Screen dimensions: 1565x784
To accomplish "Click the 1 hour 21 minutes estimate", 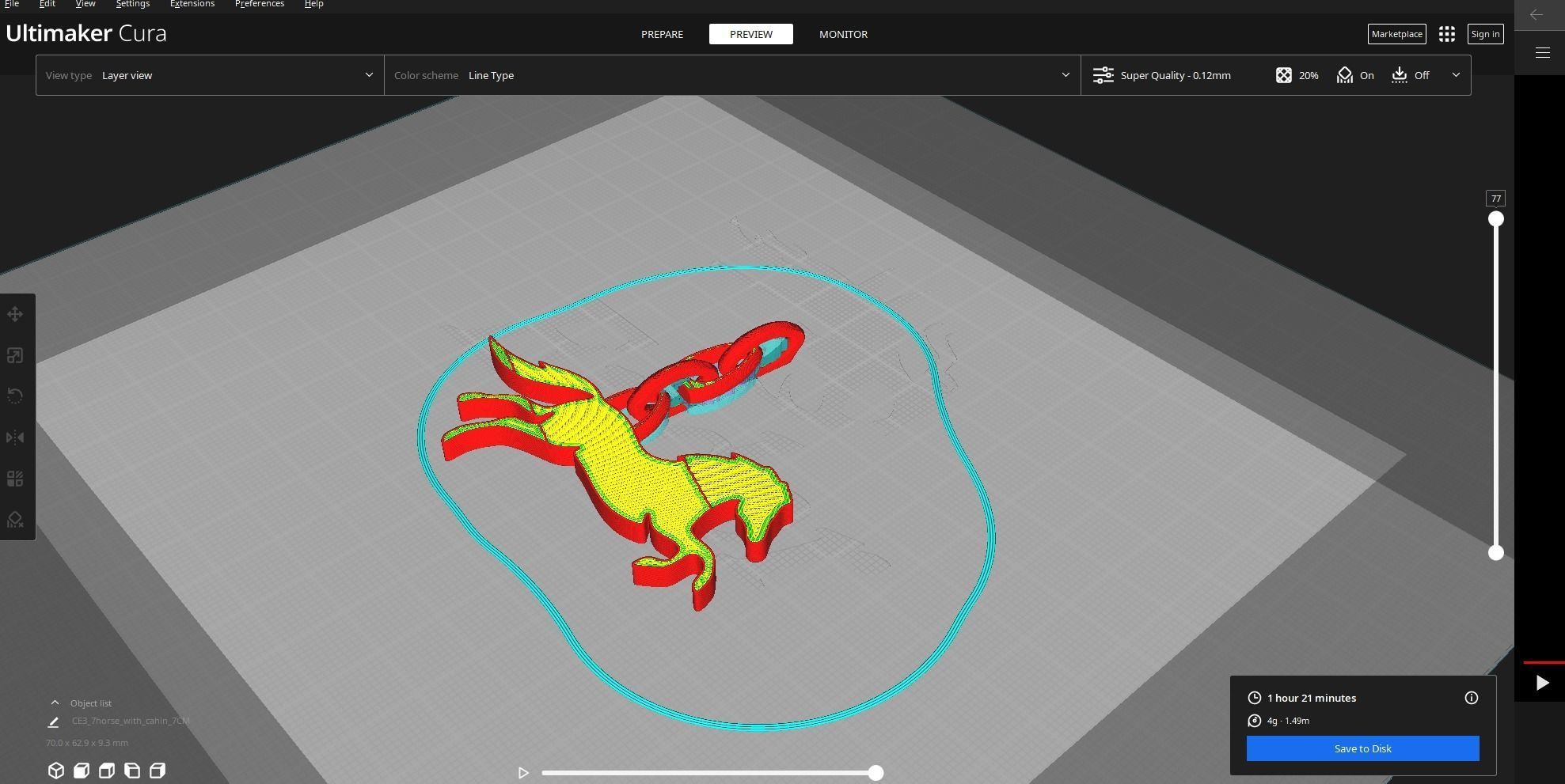I will [1312, 698].
